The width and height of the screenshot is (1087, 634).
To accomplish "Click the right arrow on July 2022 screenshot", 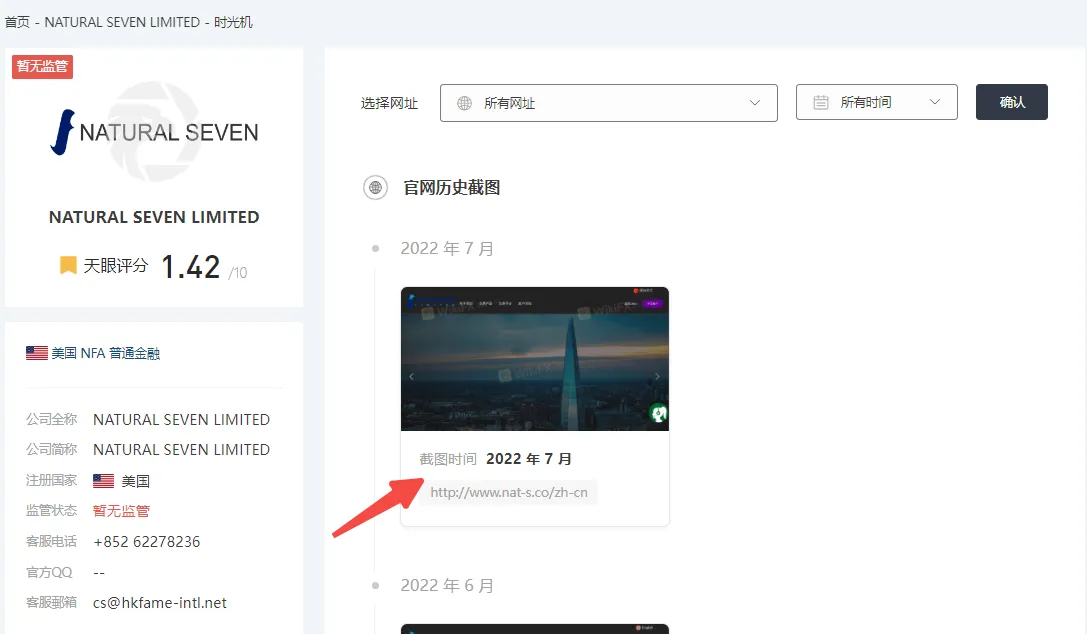I will coord(657,376).
